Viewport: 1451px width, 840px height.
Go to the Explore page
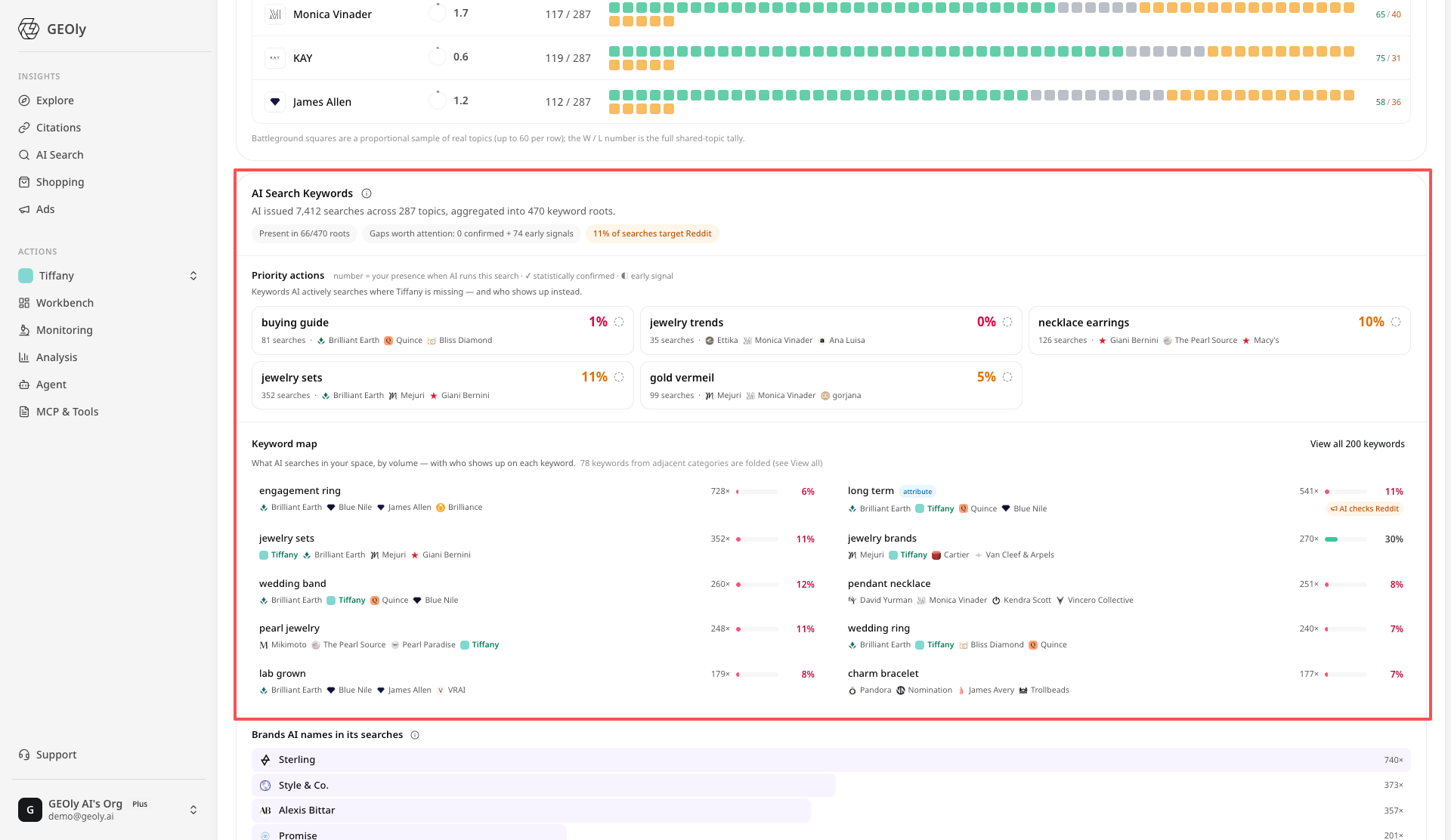click(55, 100)
